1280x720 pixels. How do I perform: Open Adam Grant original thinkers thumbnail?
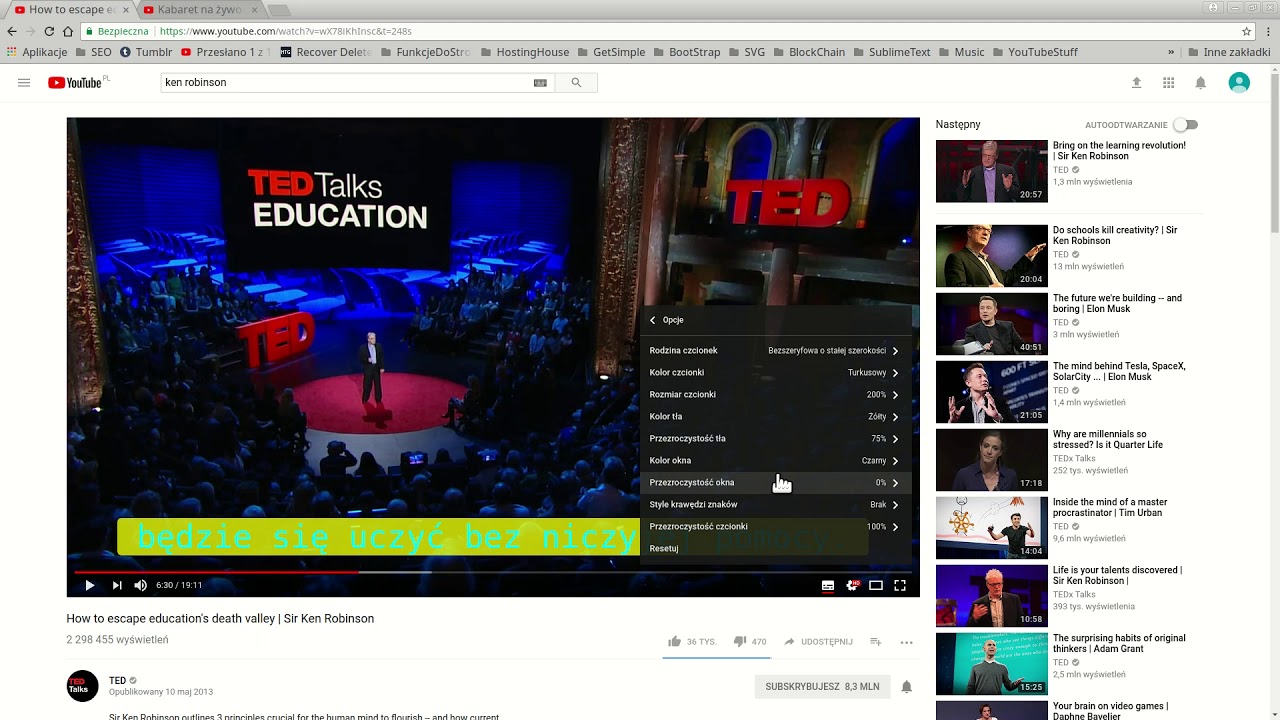991,663
